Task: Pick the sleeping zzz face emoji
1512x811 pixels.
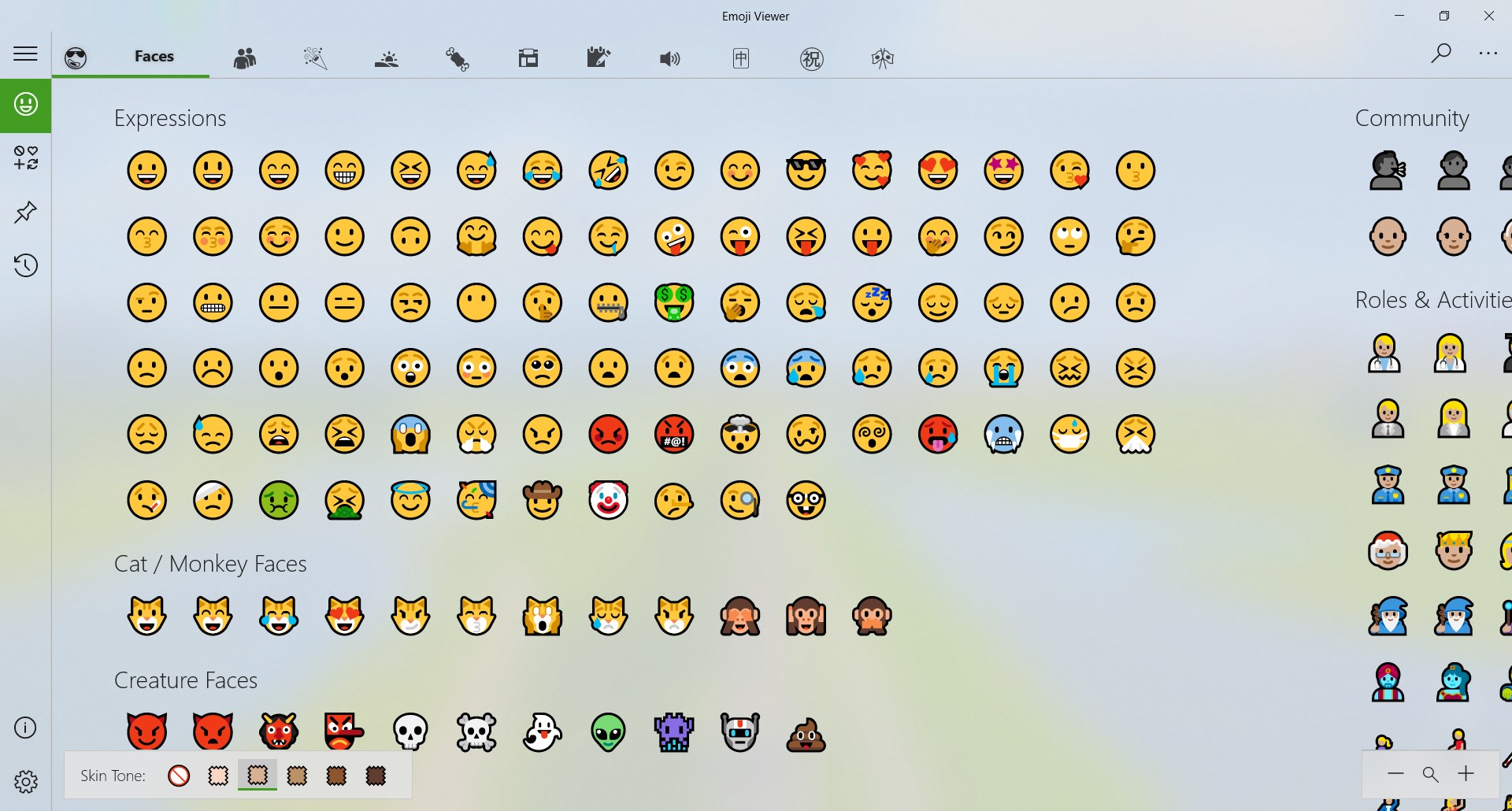Action: (873, 302)
